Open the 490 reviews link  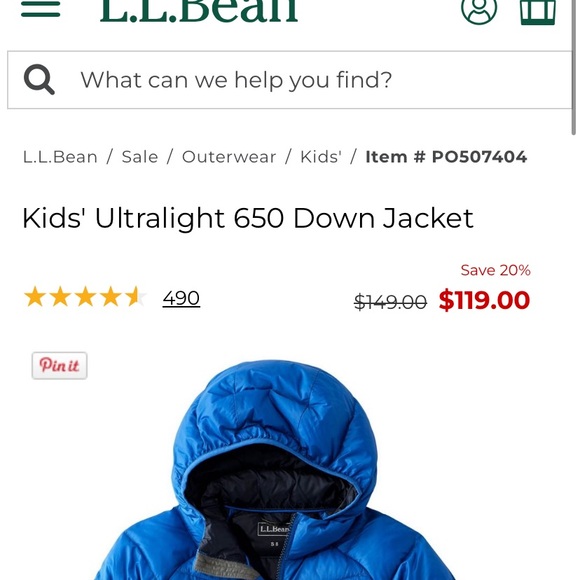pos(181,298)
